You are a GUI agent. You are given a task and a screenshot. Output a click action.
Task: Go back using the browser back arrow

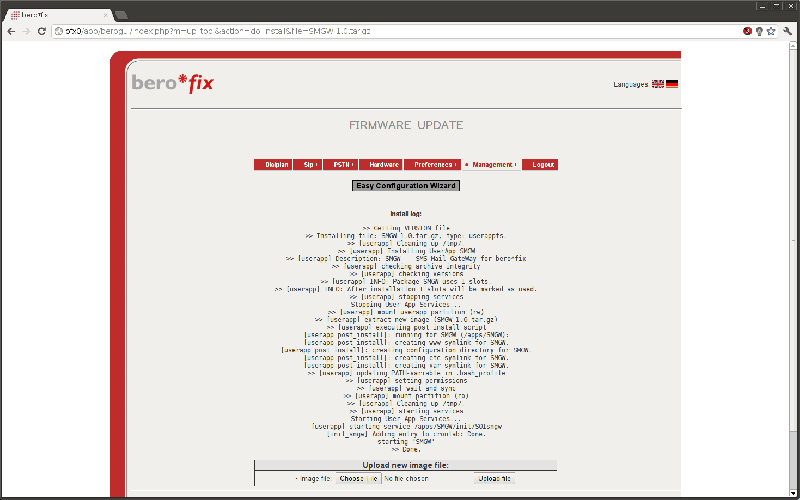[11, 31]
